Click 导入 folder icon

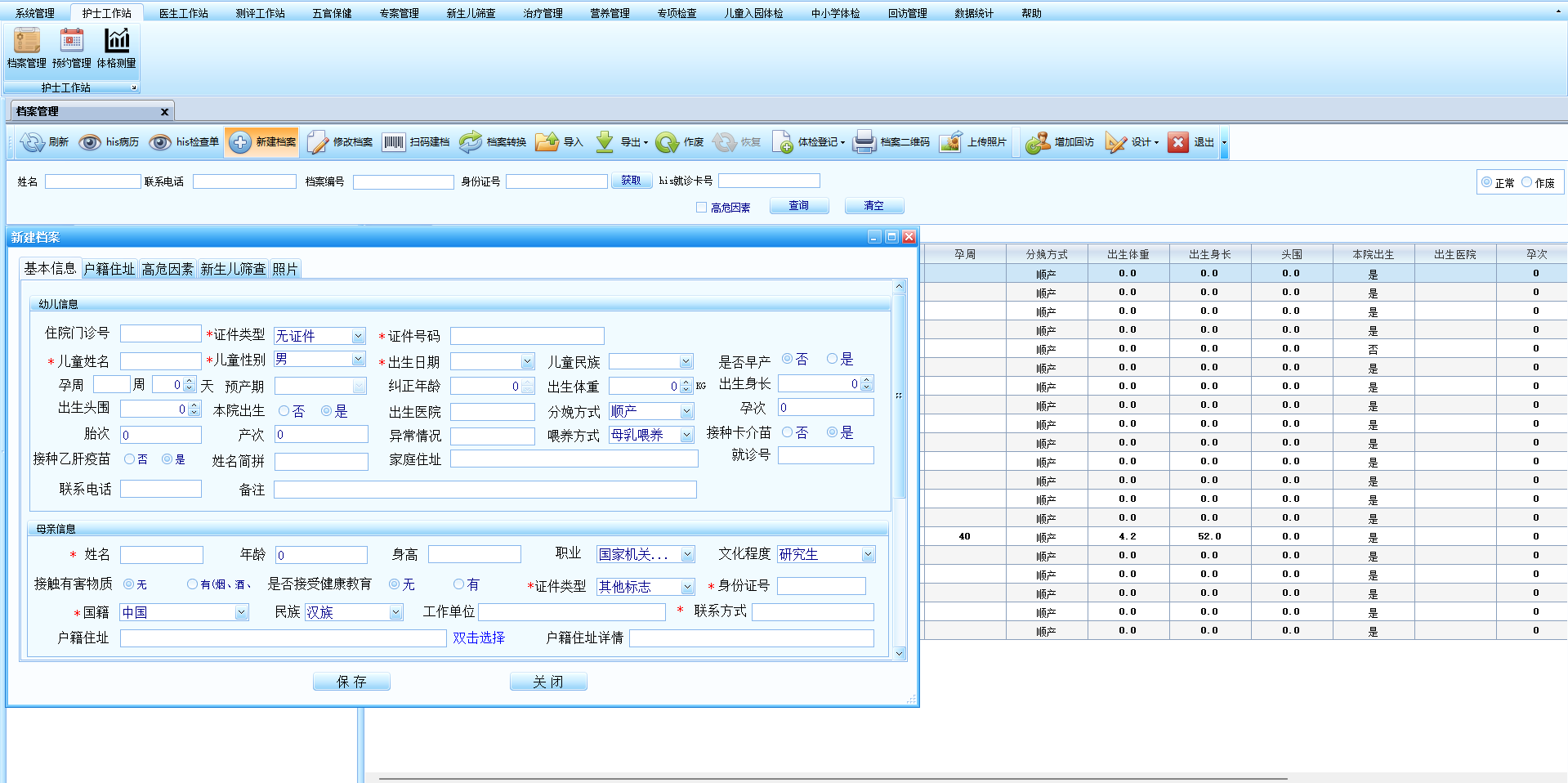click(x=547, y=142)
